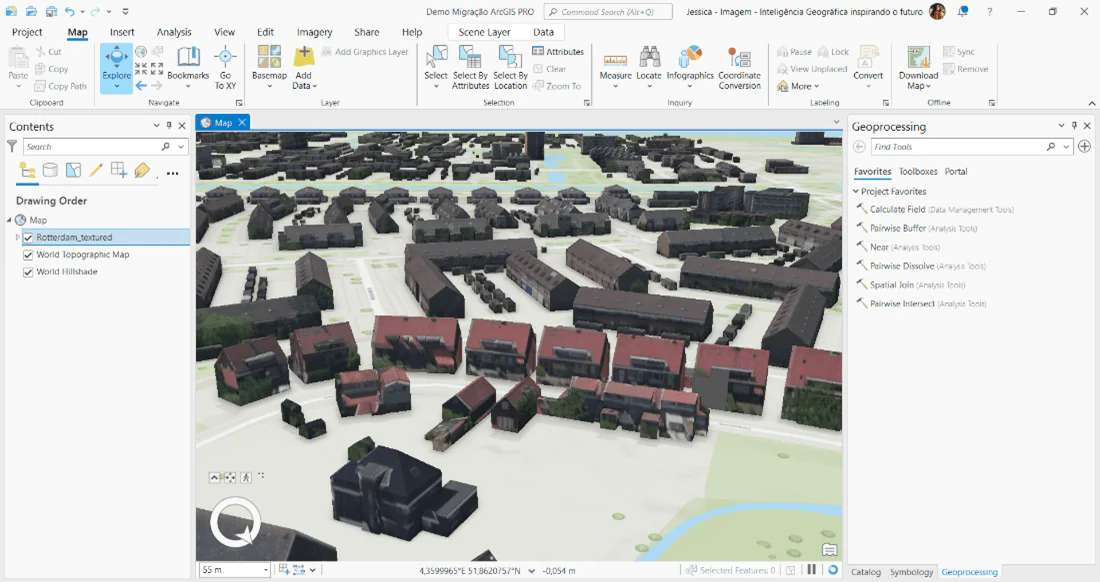Click the navigator compass control
This screenshot has height=582, width=1100.
[x=235, y=523]
